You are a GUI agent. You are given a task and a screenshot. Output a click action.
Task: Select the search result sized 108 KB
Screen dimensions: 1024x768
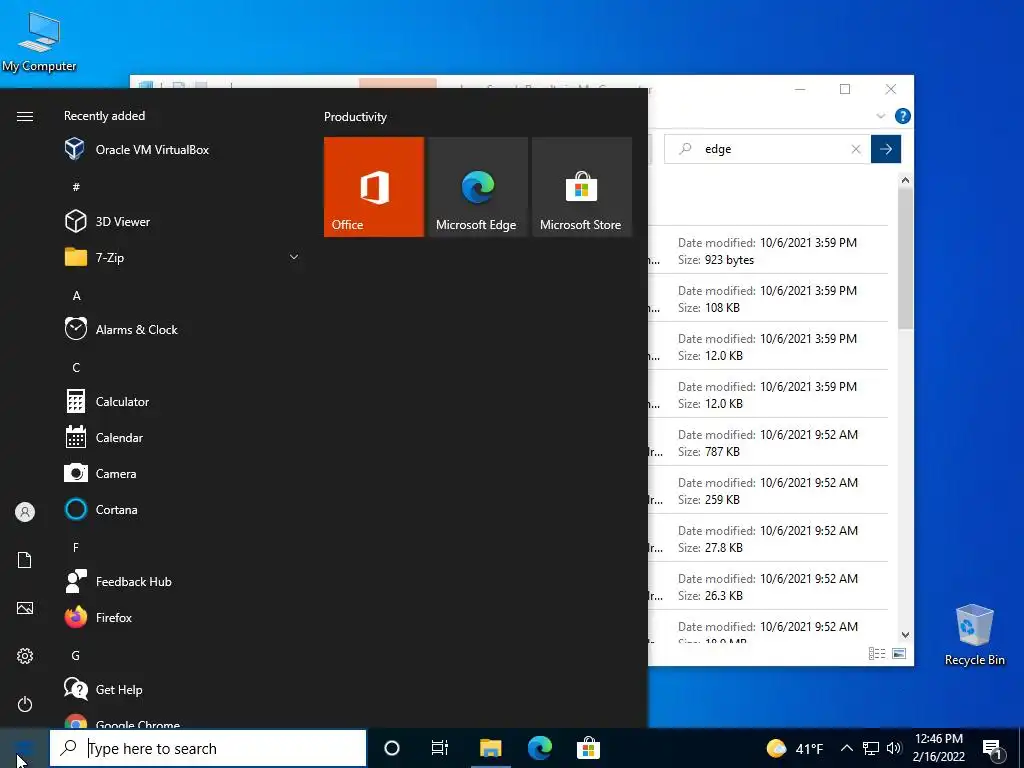click(x=767, y=298)
